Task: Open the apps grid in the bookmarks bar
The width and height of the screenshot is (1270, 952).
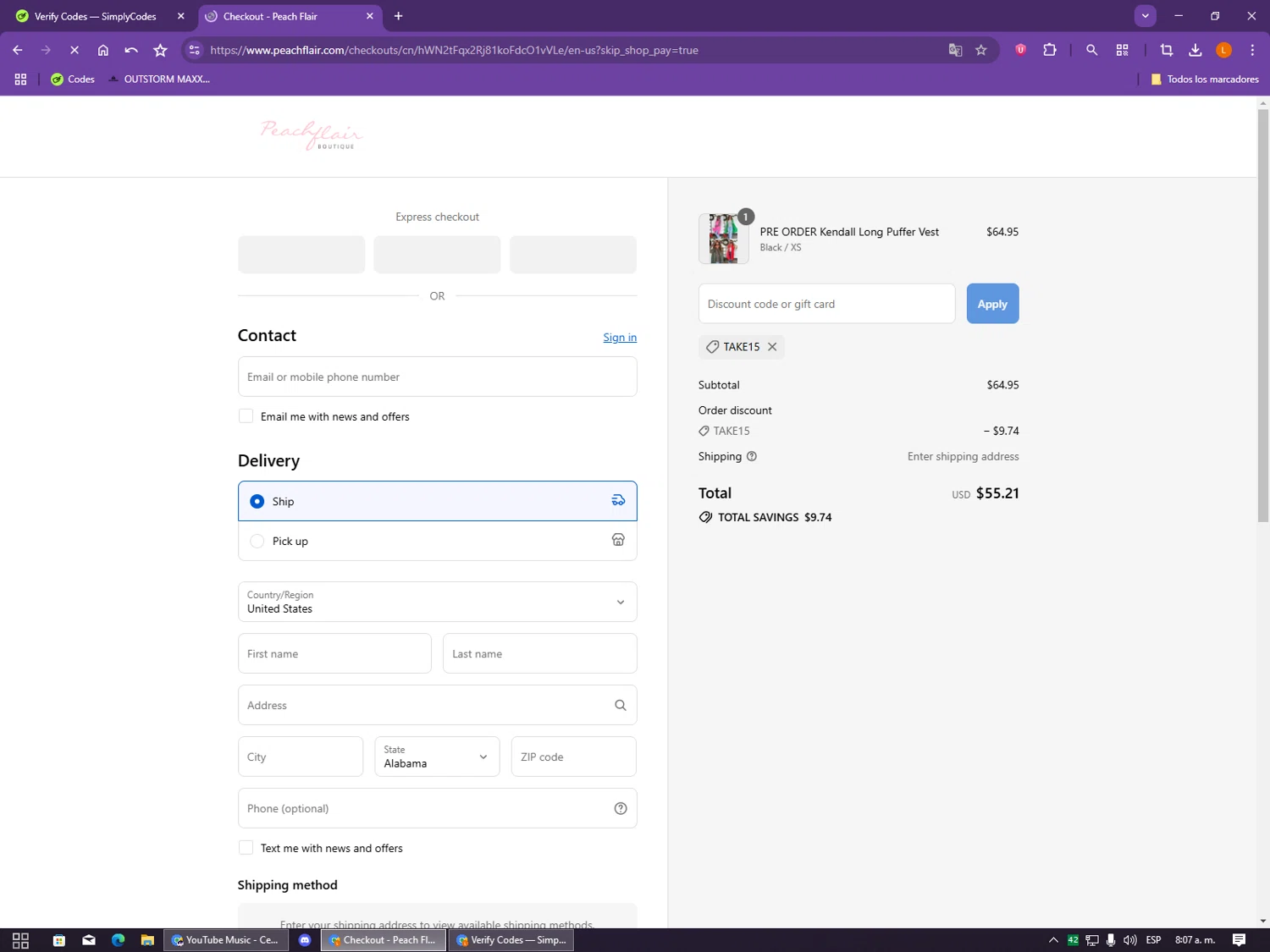Action: pyautogui.click(x=21, y=79)
